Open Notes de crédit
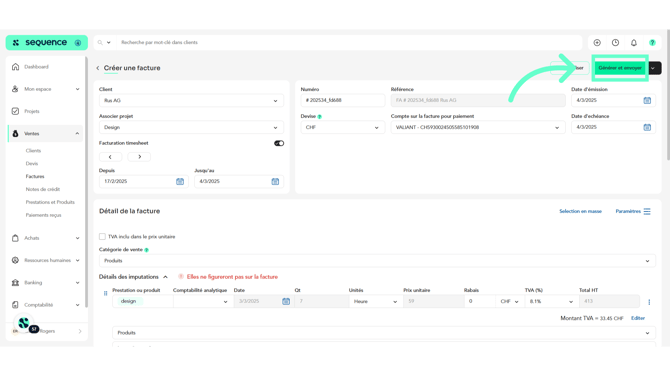 [43, 189]
